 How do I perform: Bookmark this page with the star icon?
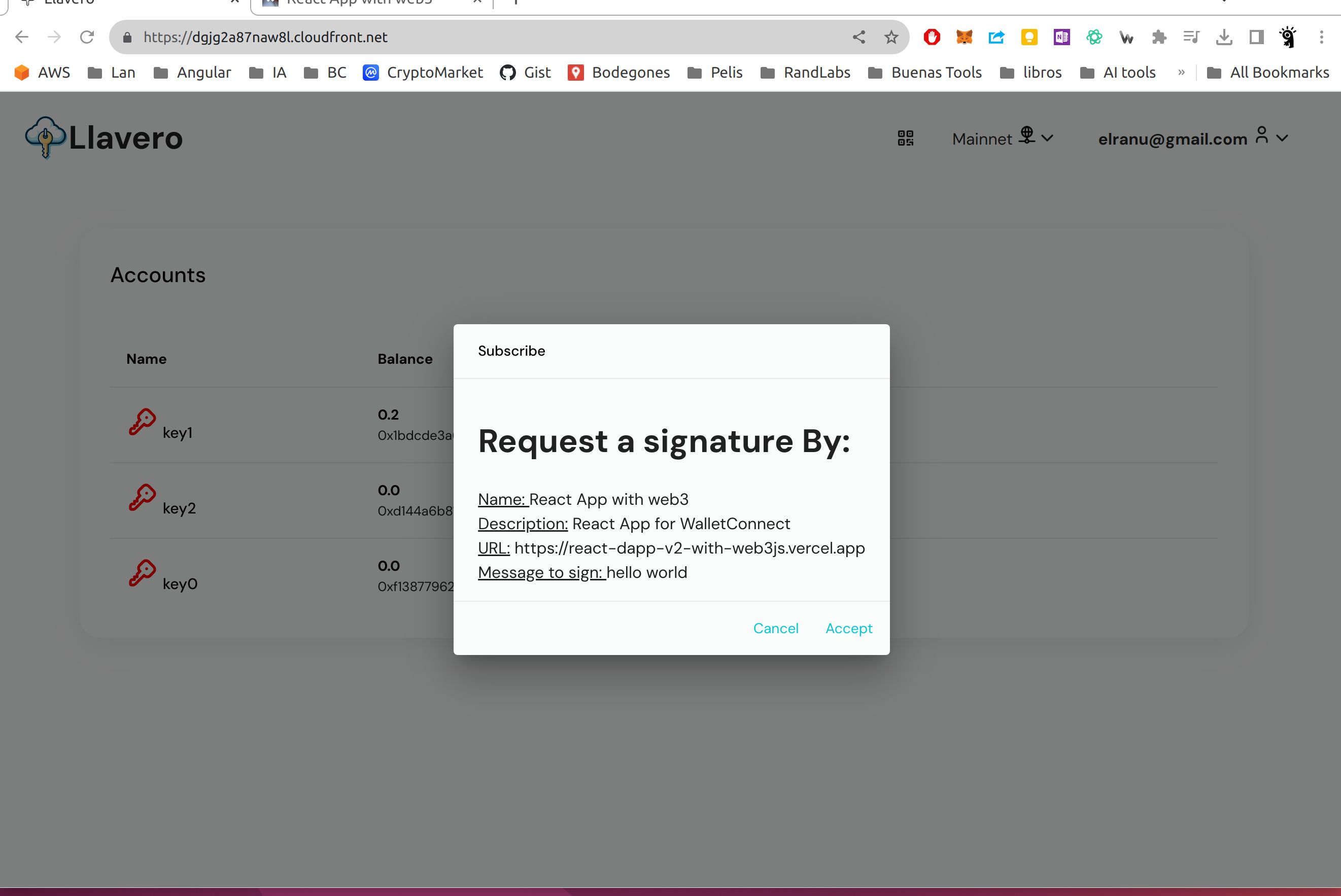pyautogui.click(x=891, y=37)
